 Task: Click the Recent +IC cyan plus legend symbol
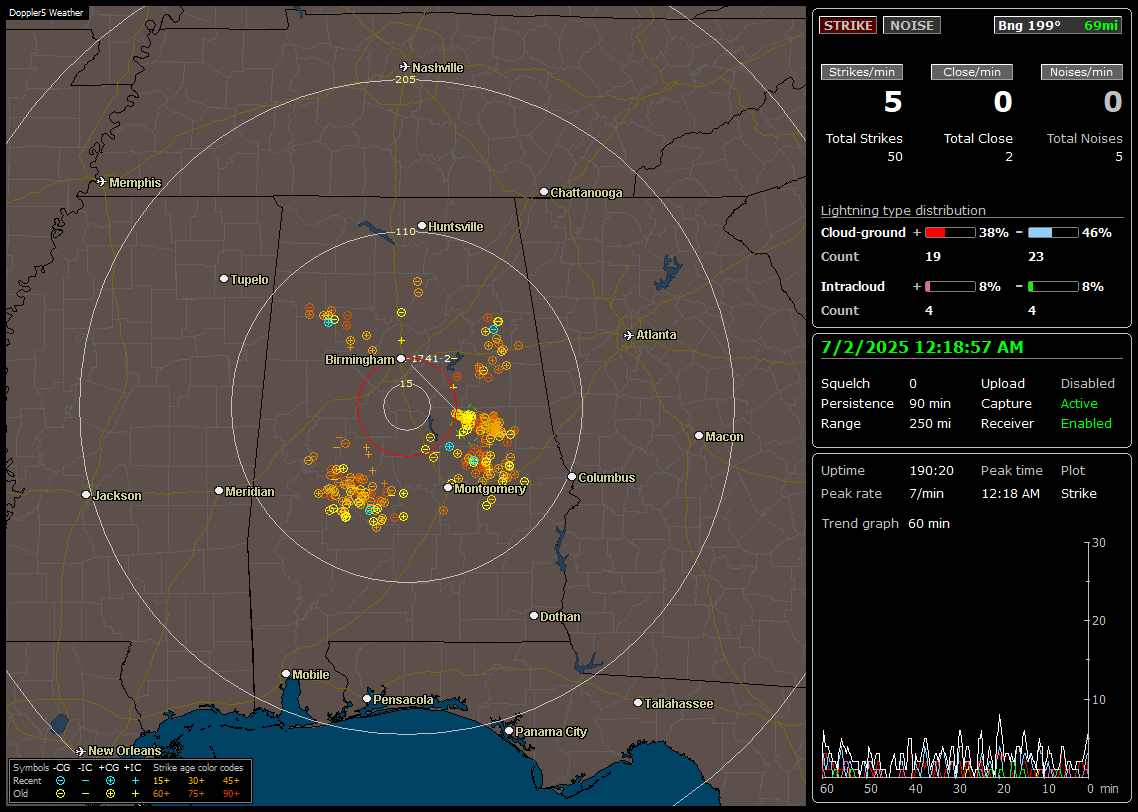136,781
